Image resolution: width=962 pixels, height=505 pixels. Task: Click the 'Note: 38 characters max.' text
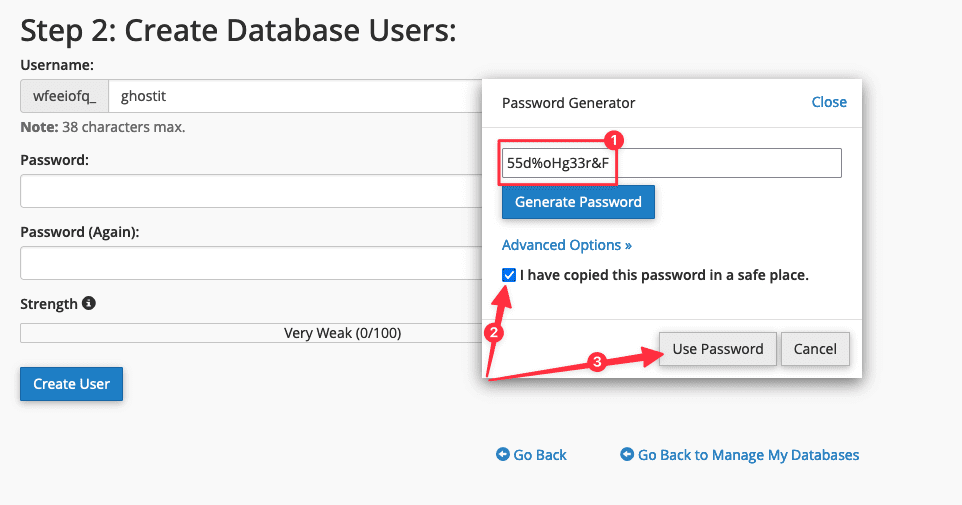[102, 127]
